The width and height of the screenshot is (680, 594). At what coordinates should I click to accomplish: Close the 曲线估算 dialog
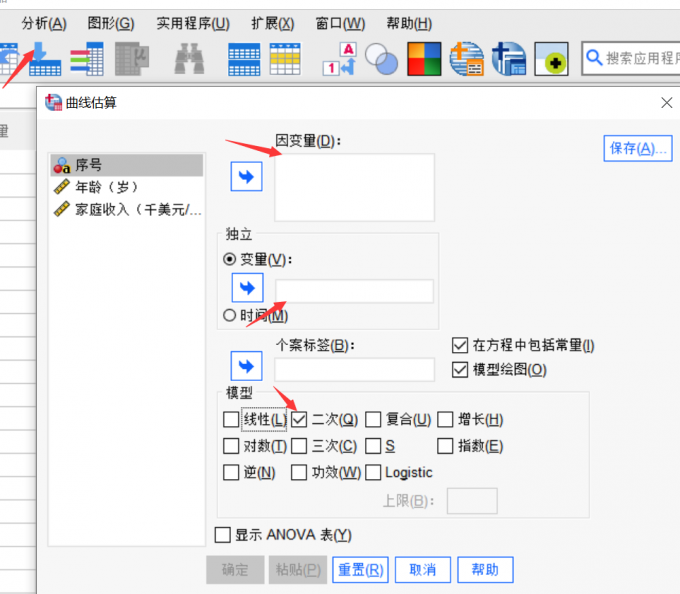pyautogui.click(x=667, y=103)
